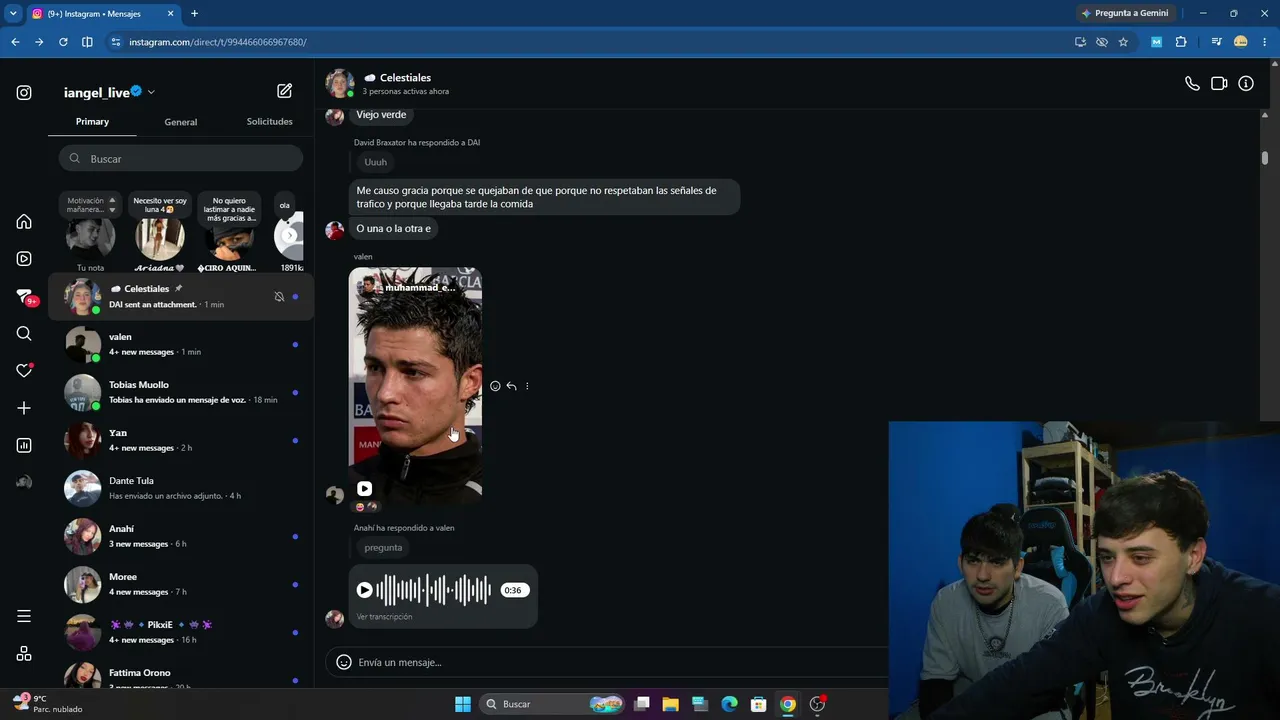Expand the iangel_live account switcher
This screenshot has height=720, width=1280.
[x=151, y=92]
